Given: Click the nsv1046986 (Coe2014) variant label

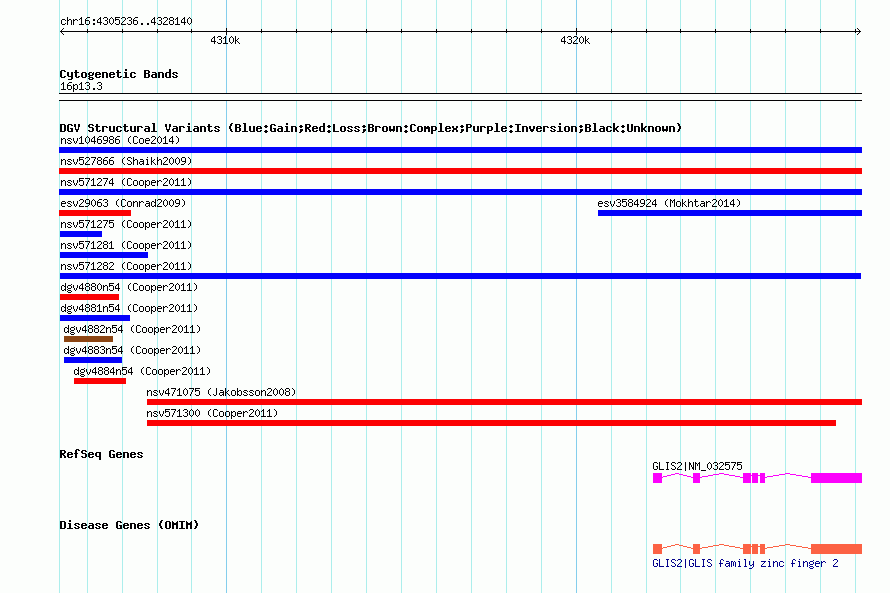Looking at the screenshot, I should click(x=120, y=140).
